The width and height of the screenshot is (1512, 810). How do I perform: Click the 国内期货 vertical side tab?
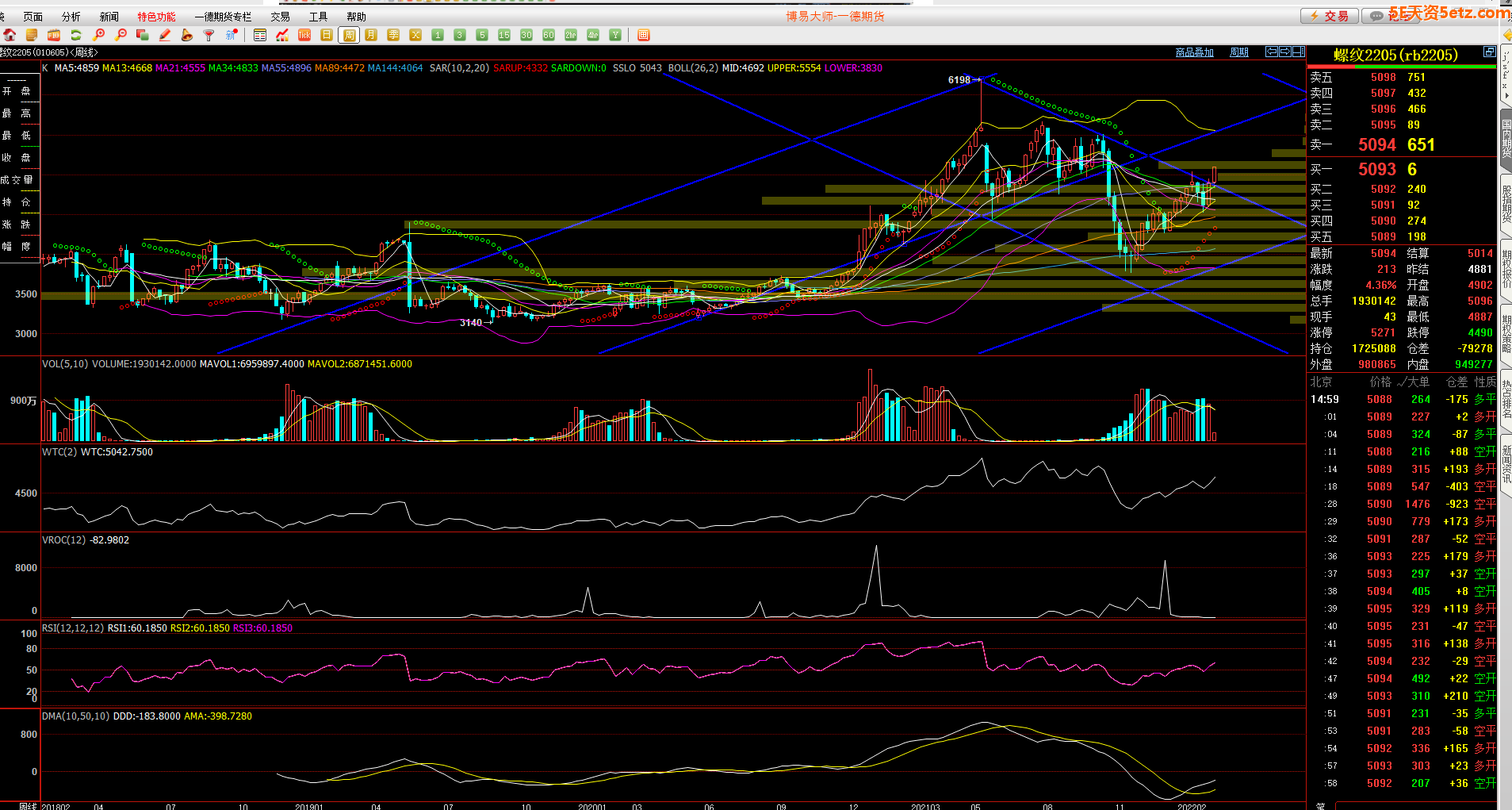[x=1506, y=137]
